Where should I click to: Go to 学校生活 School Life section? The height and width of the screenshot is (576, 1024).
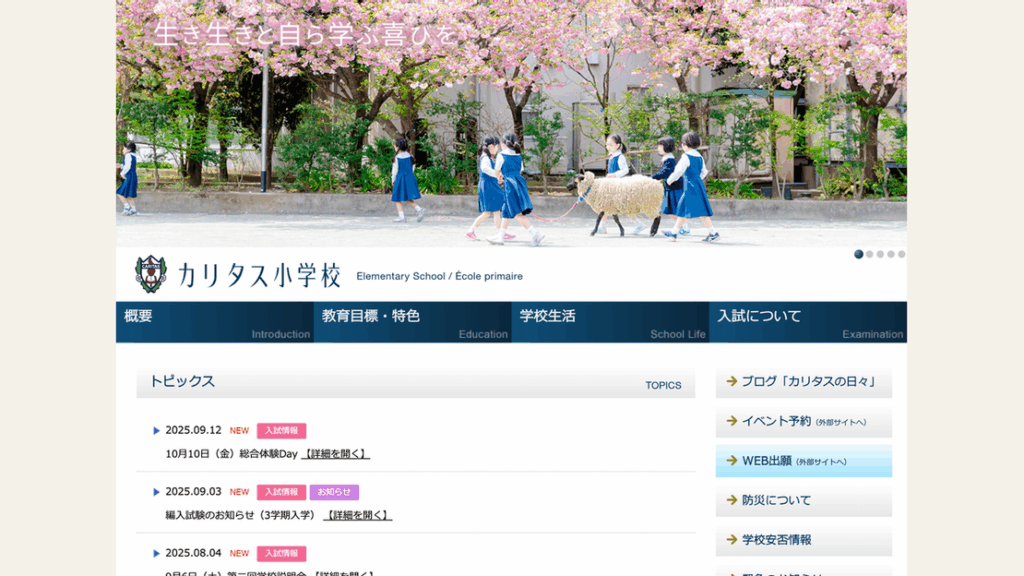point(610,322)
